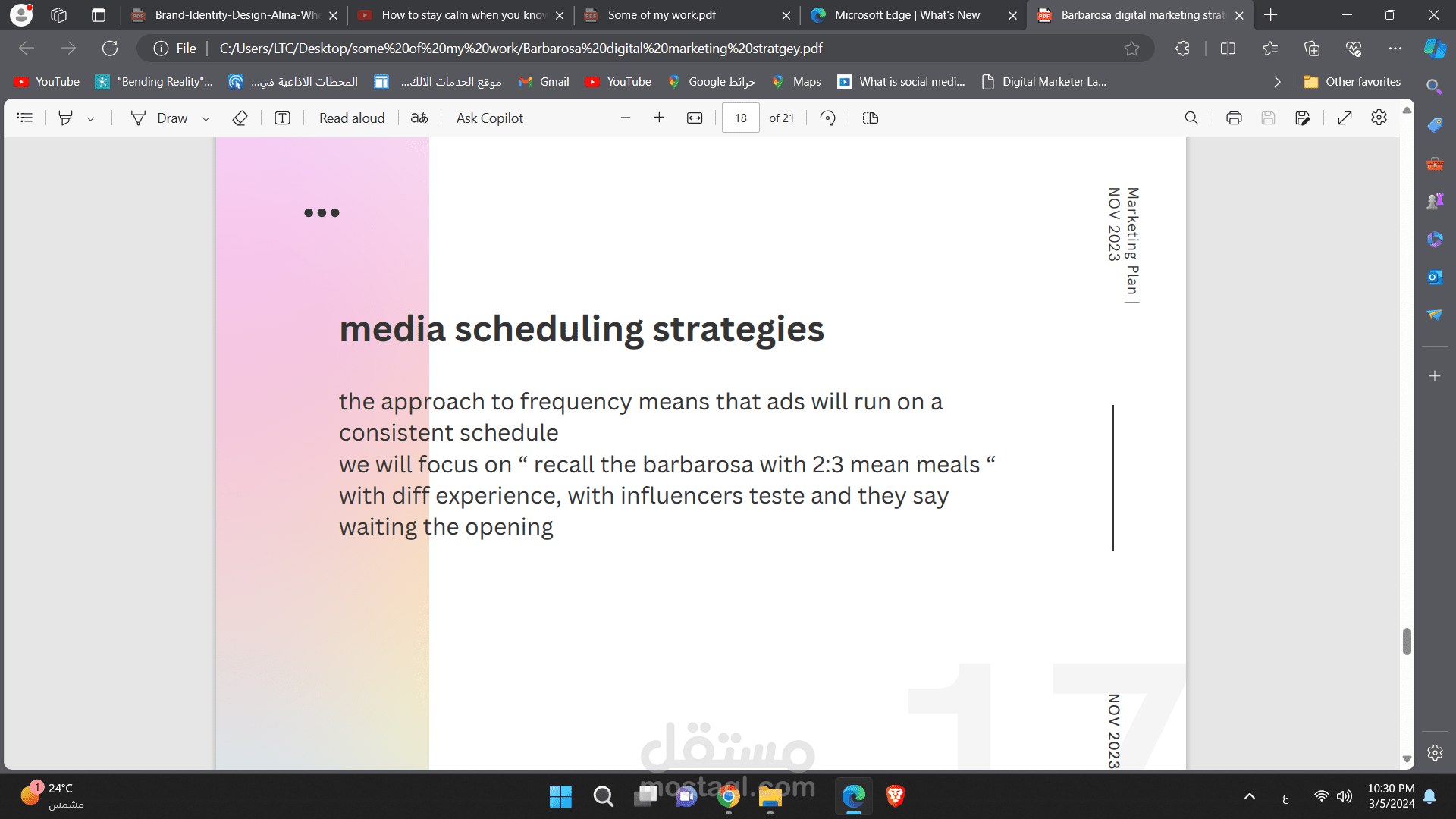
Task: Click the Add text icon
Action: (282, 118)
